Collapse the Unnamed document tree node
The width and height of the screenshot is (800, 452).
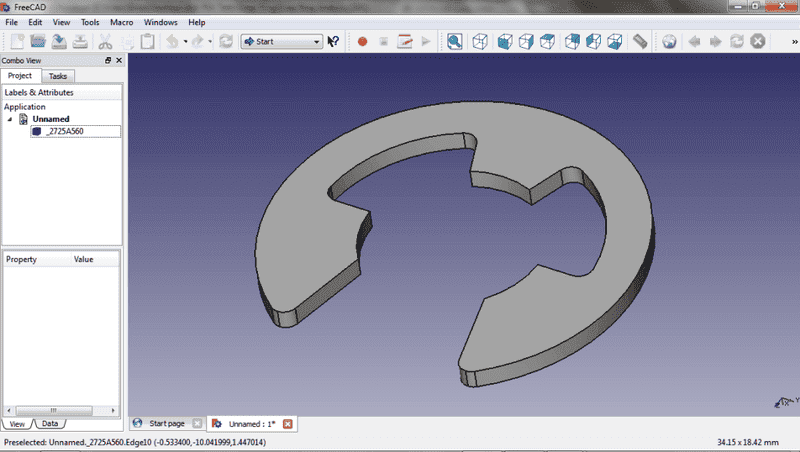(10, 119)
